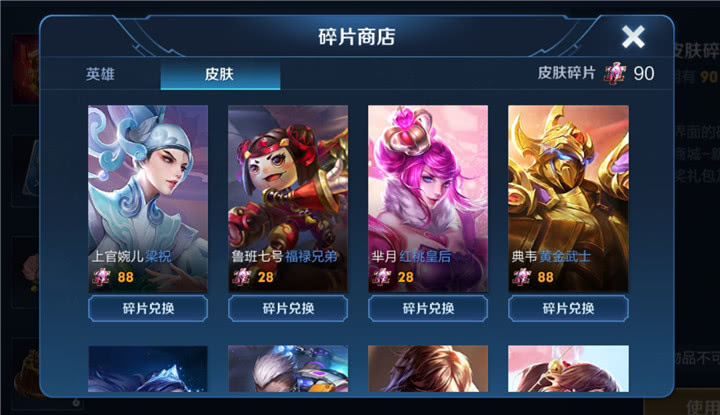Click fragment icon beside 鲁班七号 price 28

[242, 277]
